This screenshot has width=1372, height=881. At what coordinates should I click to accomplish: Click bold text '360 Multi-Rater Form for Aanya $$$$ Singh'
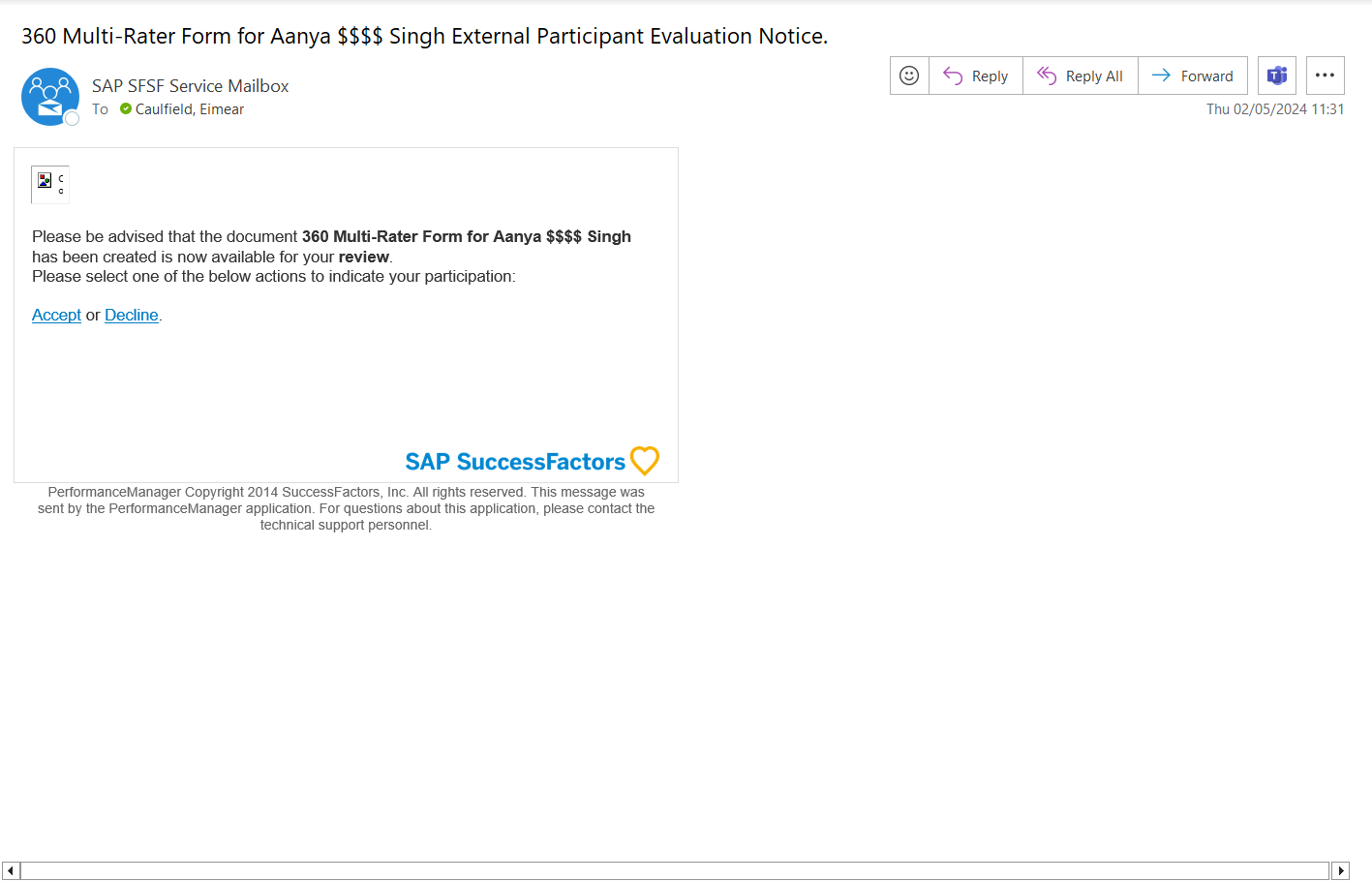click(x=467, y=236)
